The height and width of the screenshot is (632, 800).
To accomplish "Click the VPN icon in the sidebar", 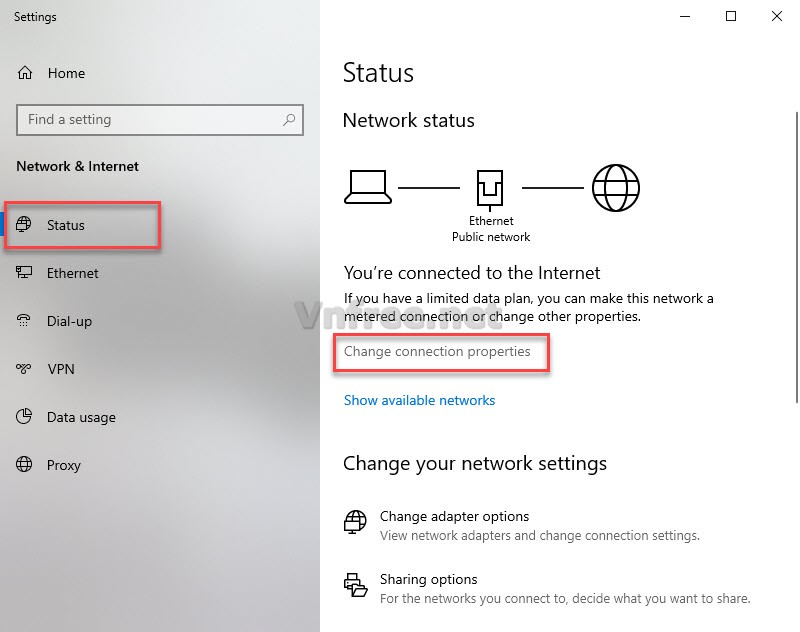I will tap(25, 369).
